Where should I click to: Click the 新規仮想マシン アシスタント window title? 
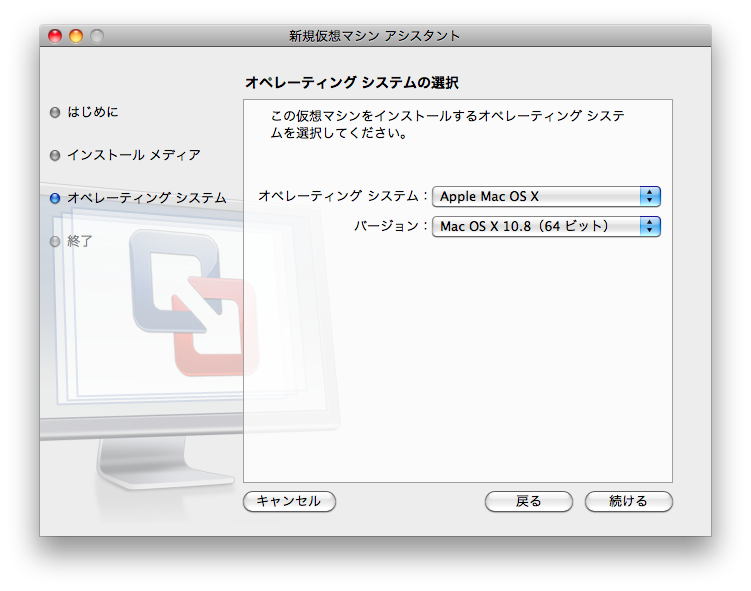point(374,36)
